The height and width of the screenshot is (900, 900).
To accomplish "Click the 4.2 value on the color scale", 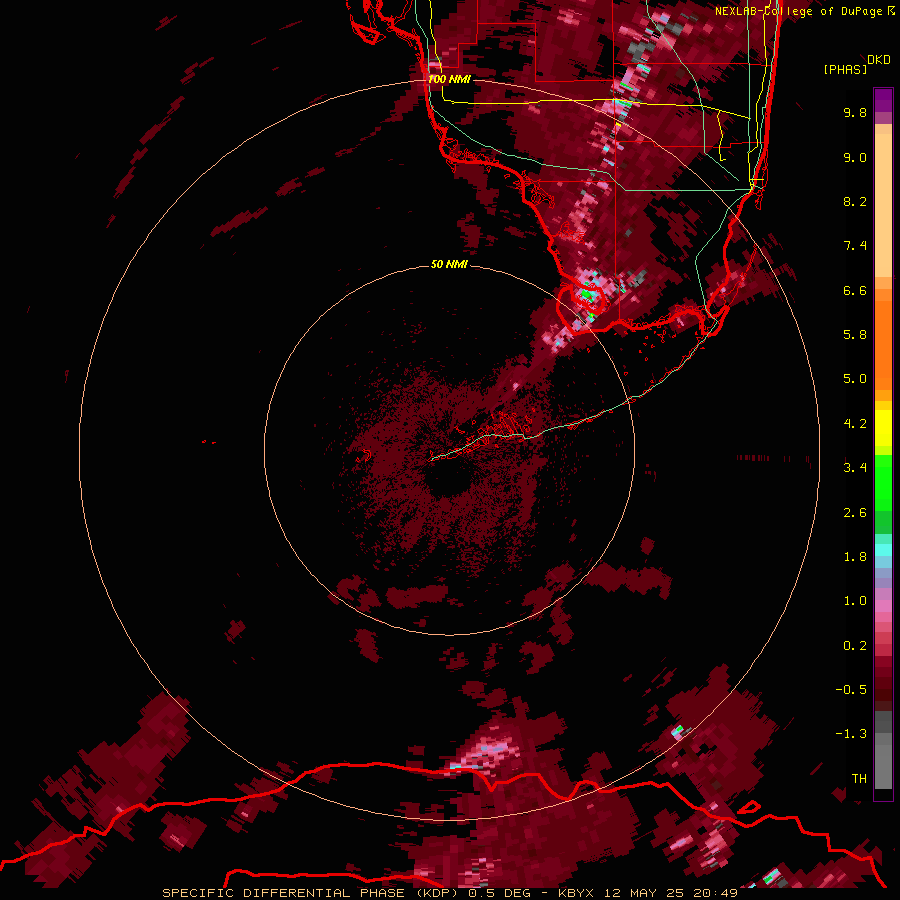I will point(855,424).
